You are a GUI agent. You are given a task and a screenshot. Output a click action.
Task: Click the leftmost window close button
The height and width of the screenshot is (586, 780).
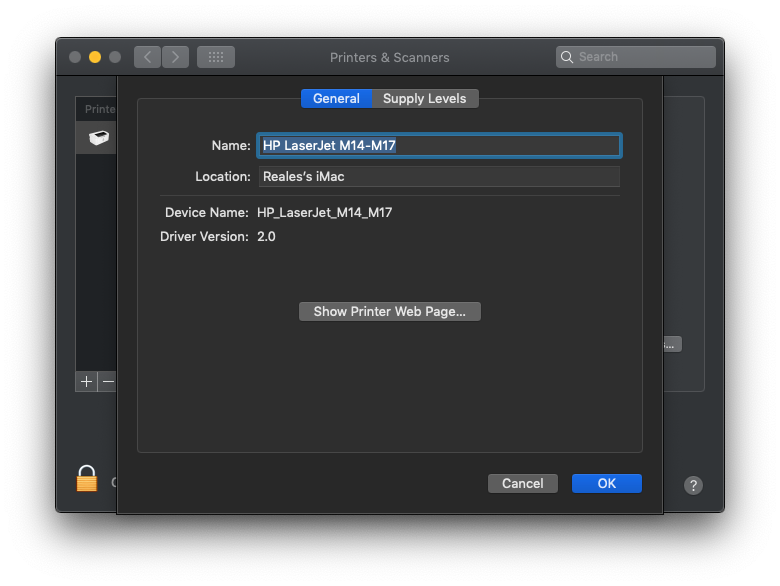click(75, 57)
